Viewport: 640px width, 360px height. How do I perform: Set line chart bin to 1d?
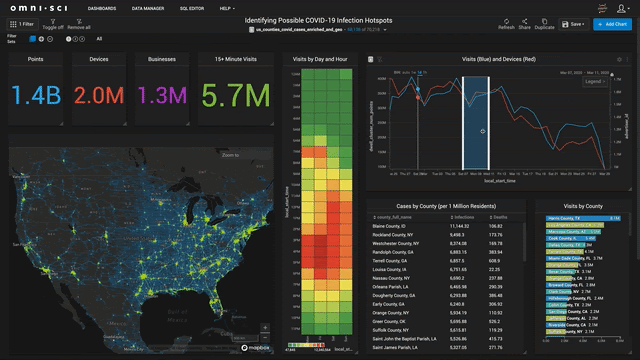(x=419, y=73)
